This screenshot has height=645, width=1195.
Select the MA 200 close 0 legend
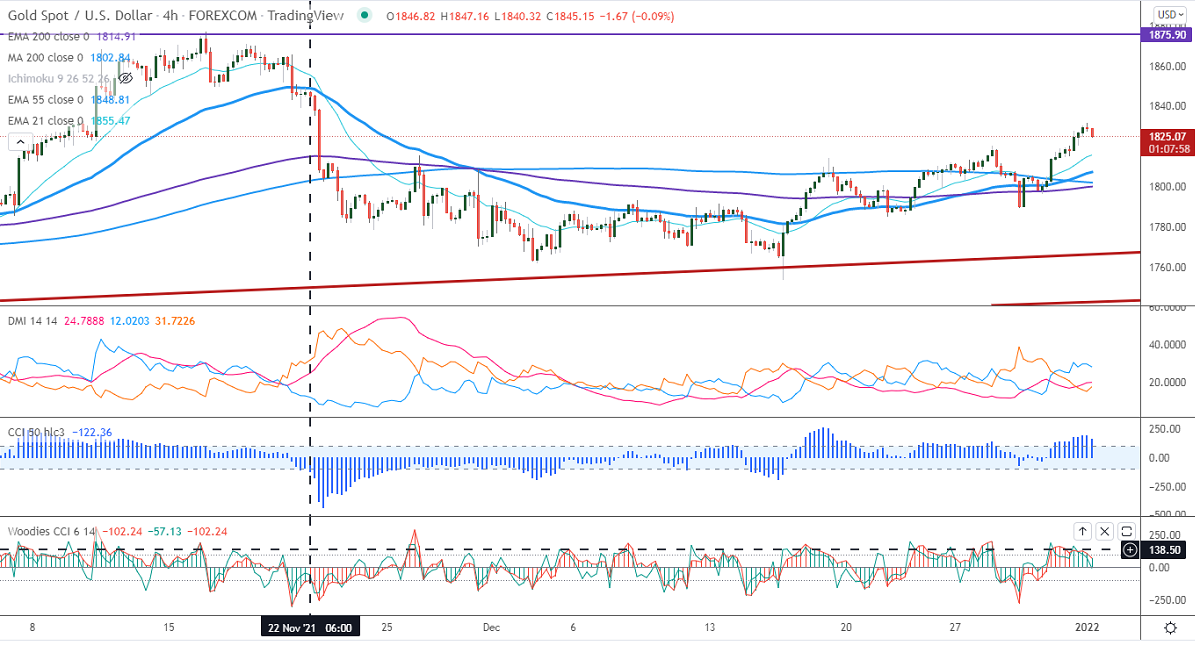(46, 57)
